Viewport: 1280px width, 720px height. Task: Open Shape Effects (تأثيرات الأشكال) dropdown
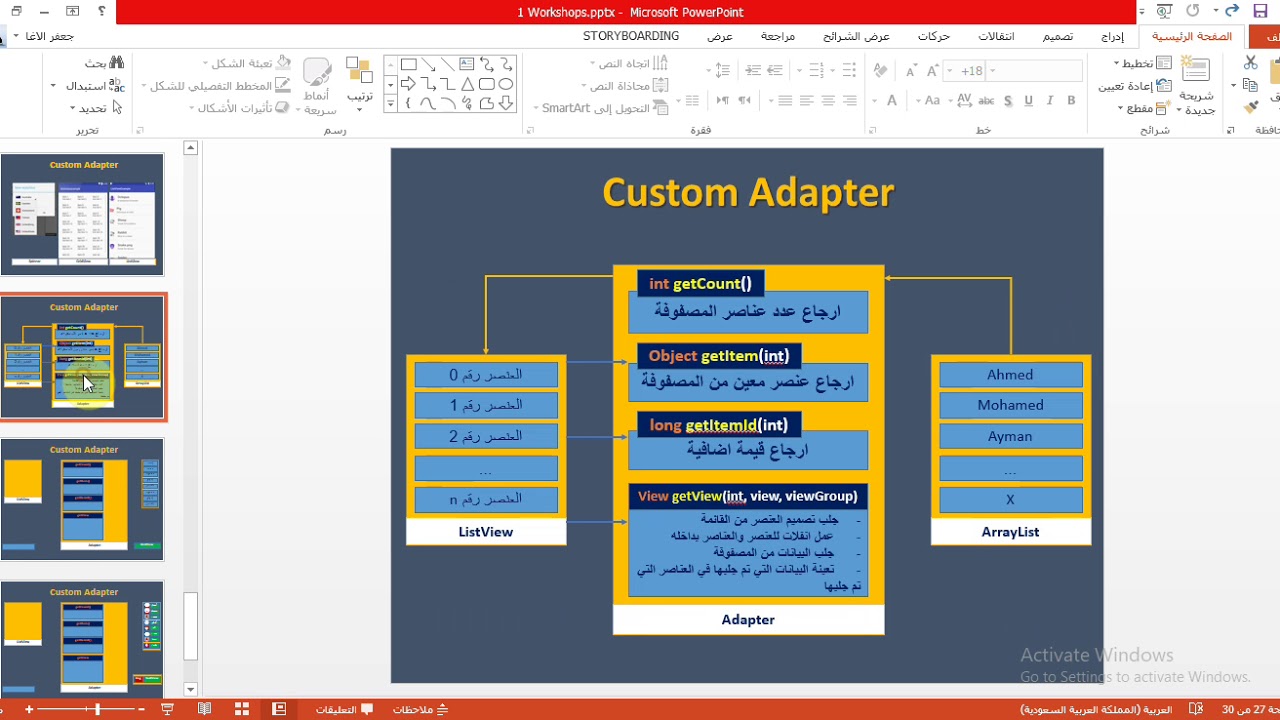(x=240, y=108)
